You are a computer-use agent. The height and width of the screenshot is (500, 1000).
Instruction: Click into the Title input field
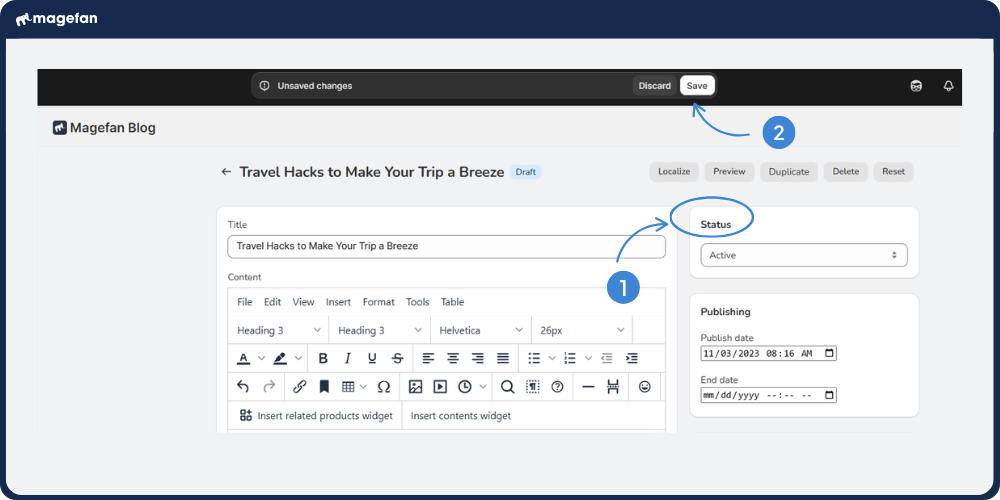tap(446, 246)
